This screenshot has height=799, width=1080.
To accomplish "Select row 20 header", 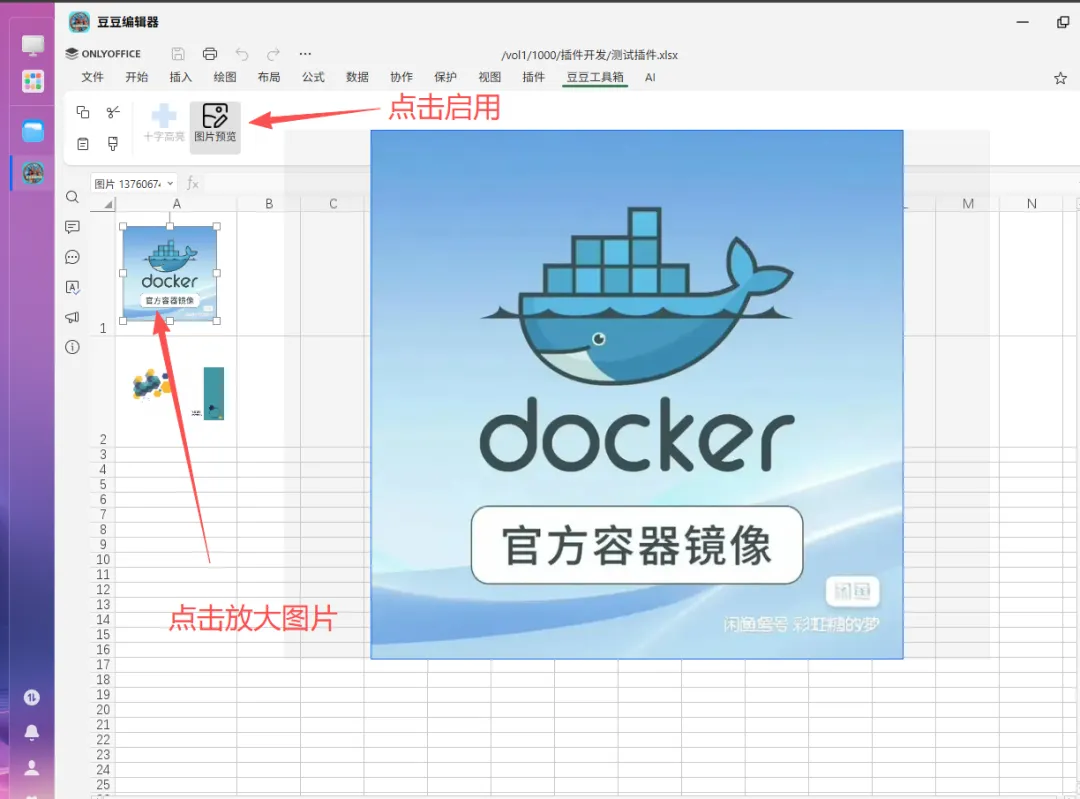I will click(x=103, y=709).
